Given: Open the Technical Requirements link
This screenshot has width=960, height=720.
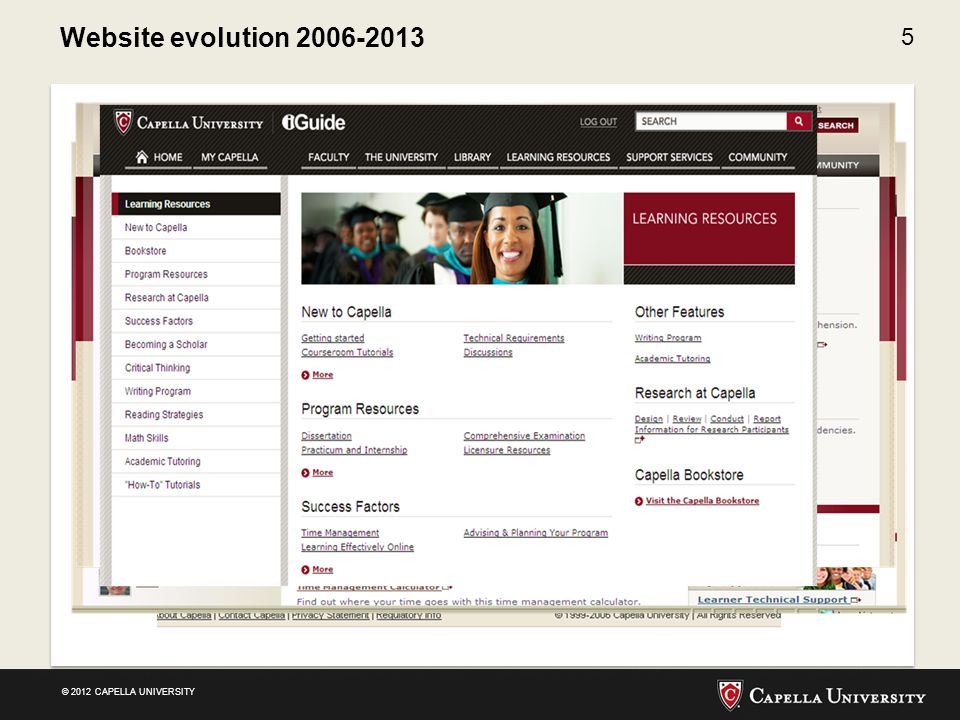Looking at the screenshot, I should click(514, 338).
